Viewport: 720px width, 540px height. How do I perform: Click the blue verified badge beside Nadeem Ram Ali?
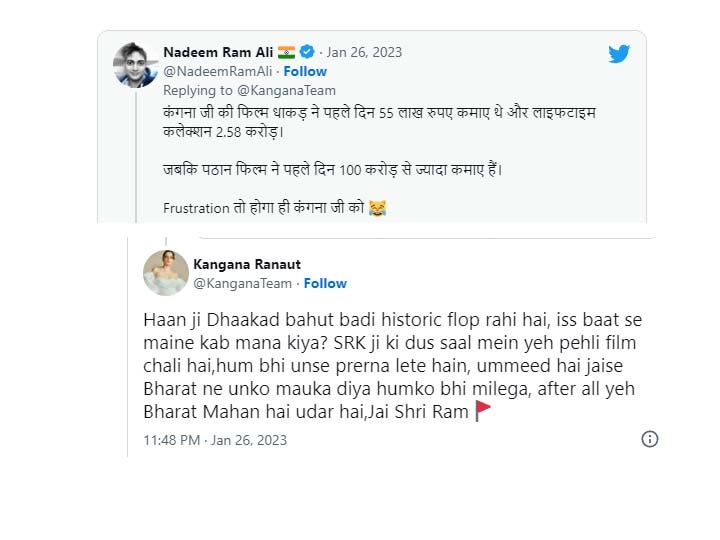click(x=308, y=51)
